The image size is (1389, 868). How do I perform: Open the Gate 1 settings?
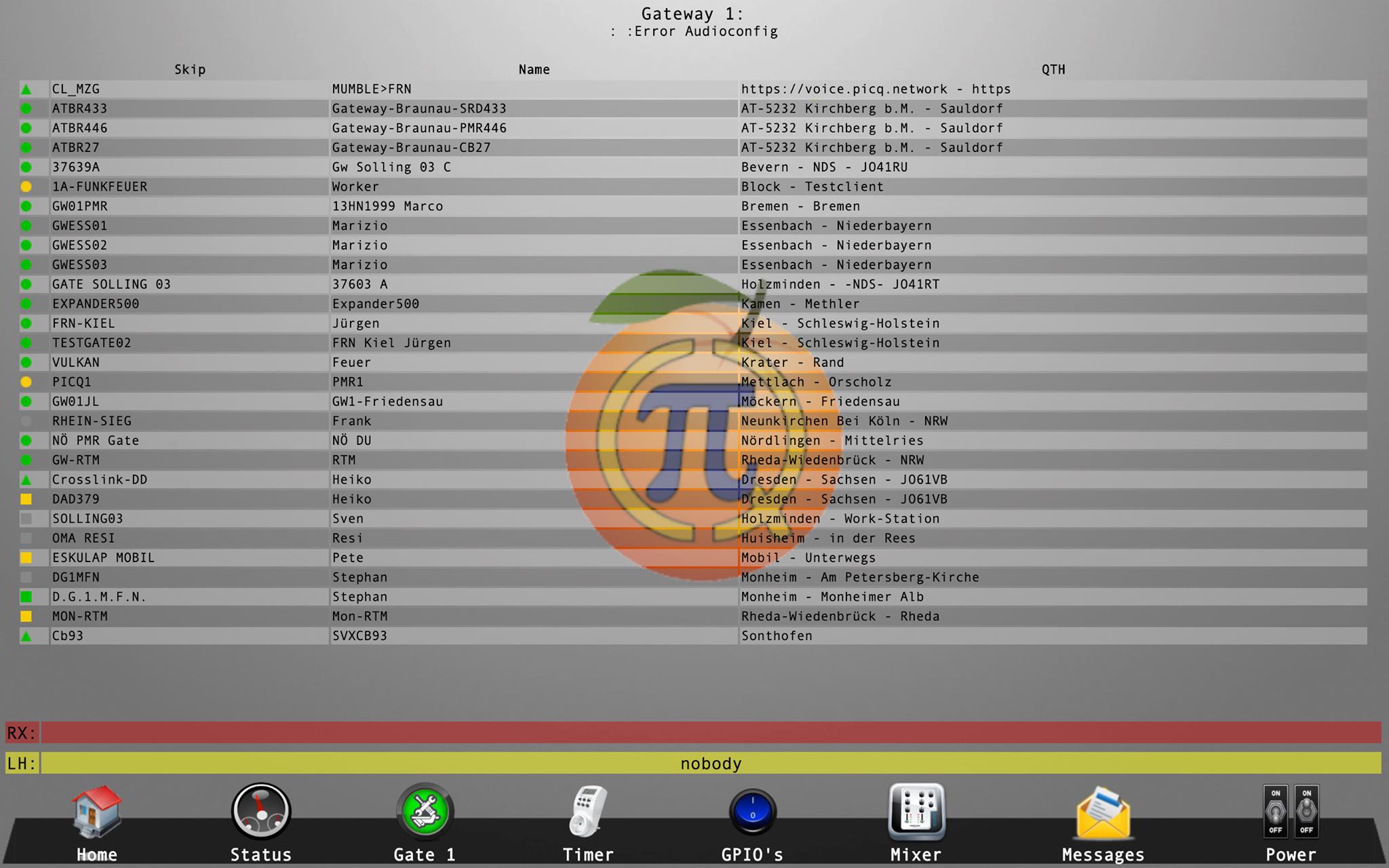[425, 823]
